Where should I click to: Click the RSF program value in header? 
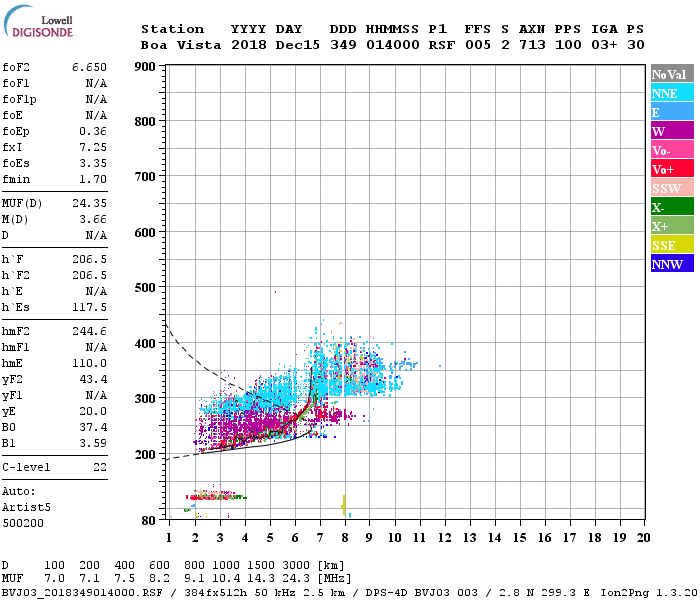(442, 45)
